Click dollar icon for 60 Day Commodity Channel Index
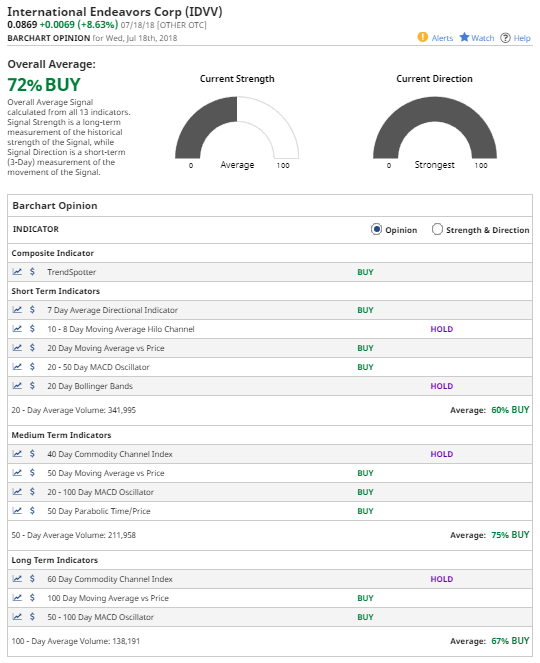 pyautogui.click(x=32, y=579)
